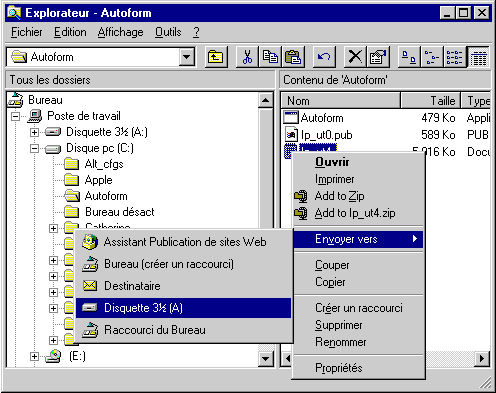Screen dimensions: 496x393
Task: Open the Outils menu
Action: pos(168,32)
